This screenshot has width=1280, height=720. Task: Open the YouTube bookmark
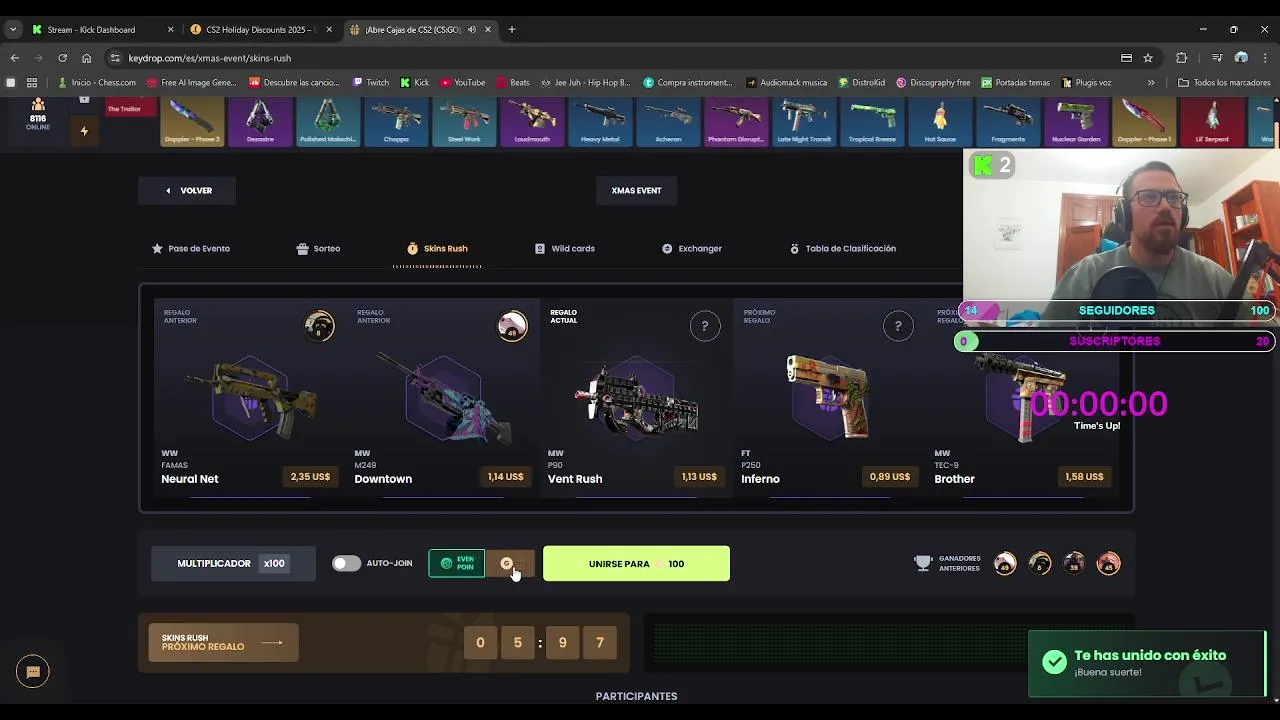click(462, 82)
